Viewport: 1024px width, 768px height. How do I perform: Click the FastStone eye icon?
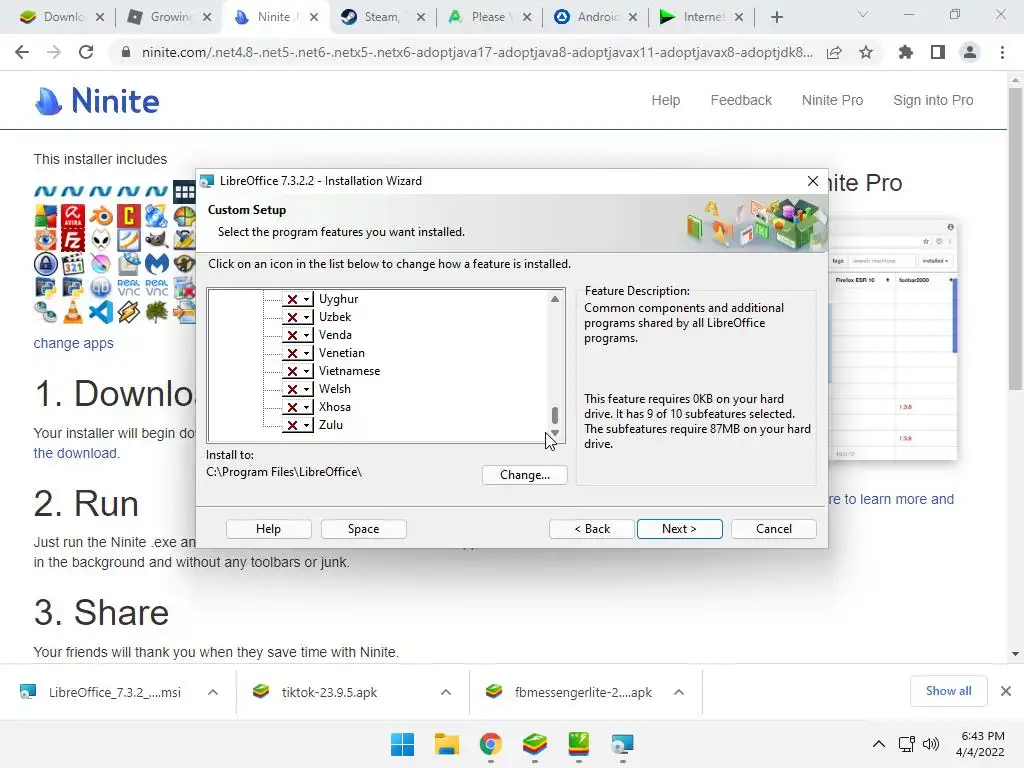46,240
